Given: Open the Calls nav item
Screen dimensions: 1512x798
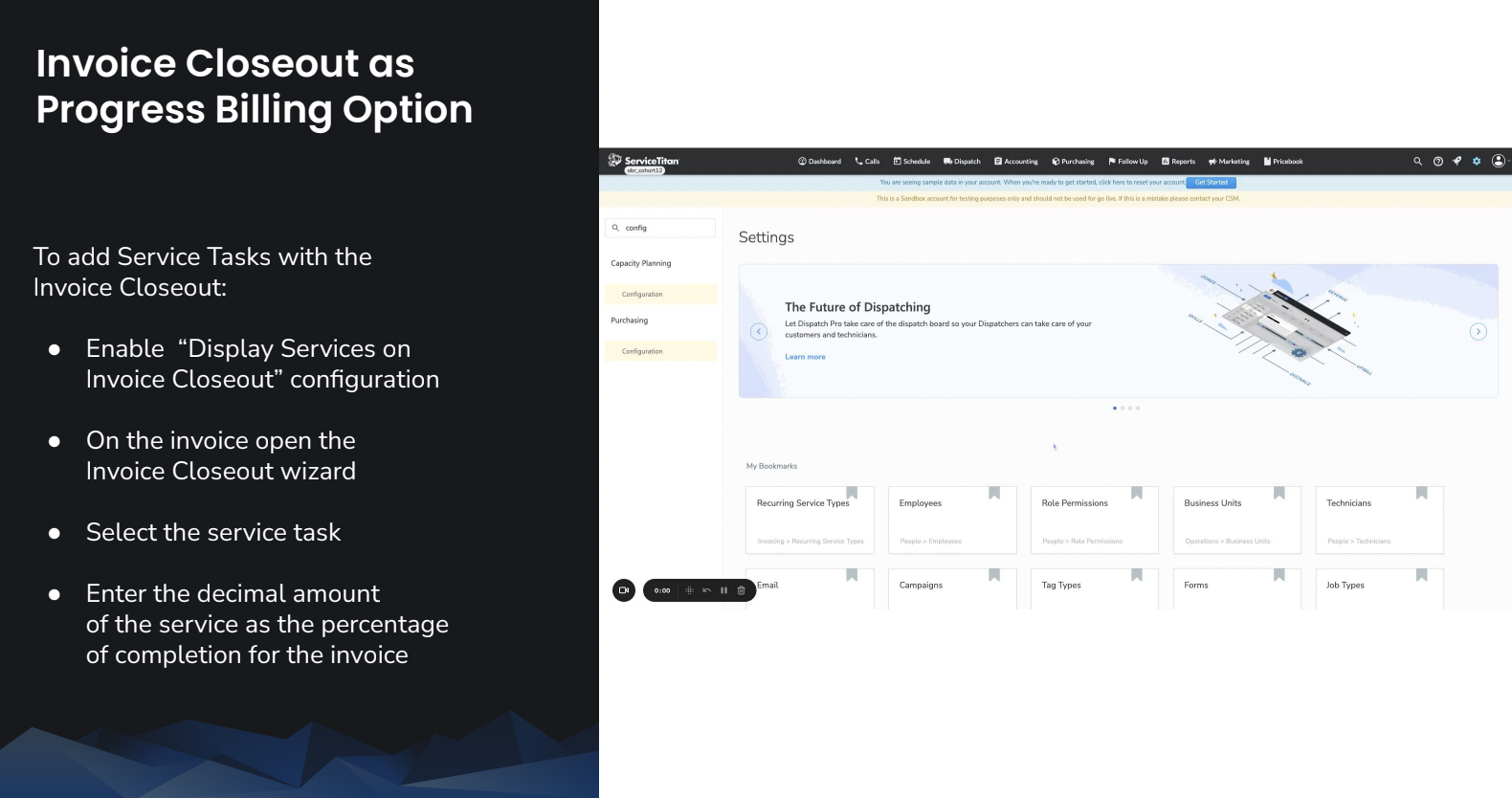Looking at the screenshot, I should click(x=867, y=162).
